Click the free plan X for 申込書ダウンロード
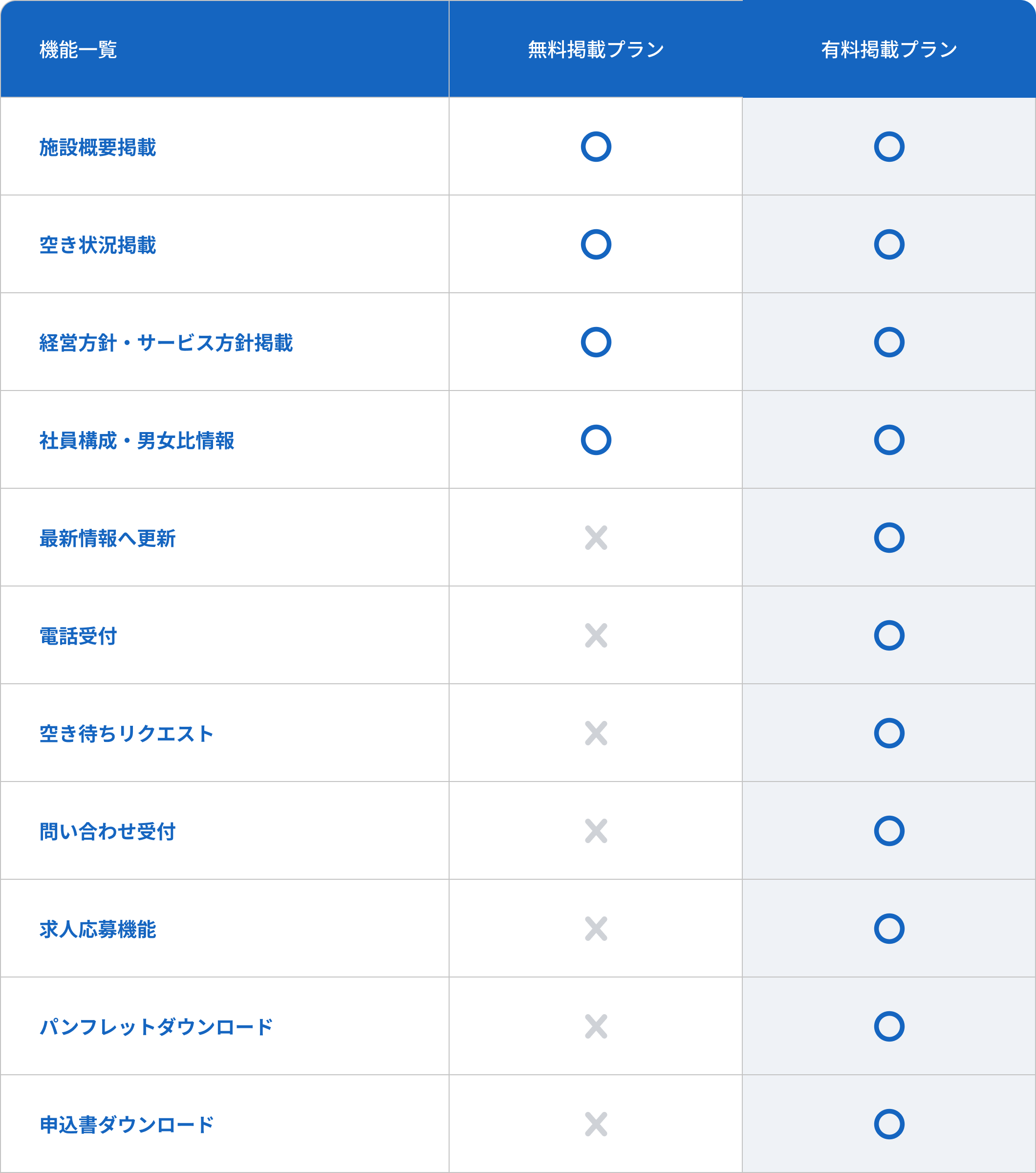This screenshot has height=1173, width=1036. (595, 1124)
